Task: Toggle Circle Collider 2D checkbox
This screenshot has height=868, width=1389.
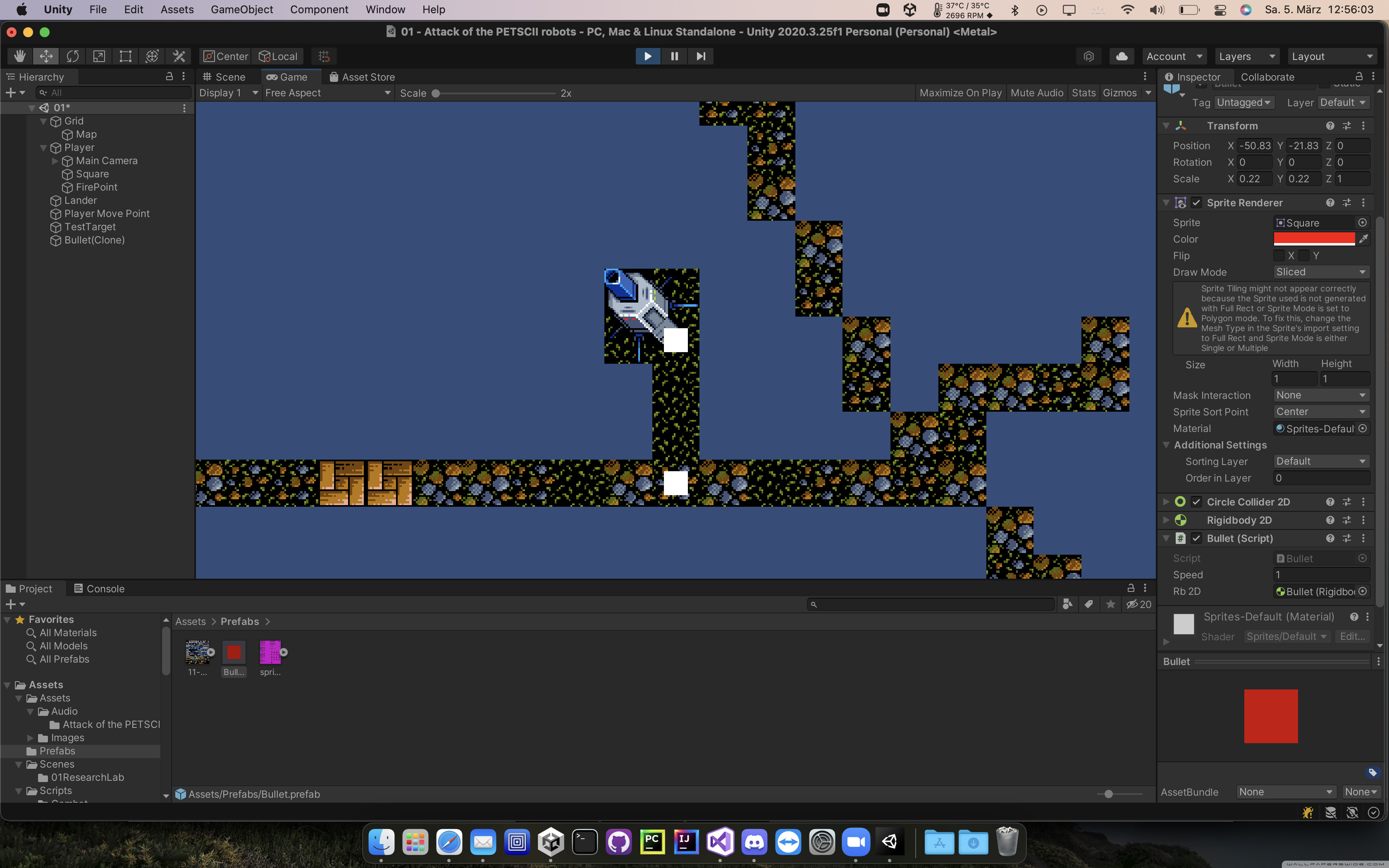Action: click(x=1196, y=502)
